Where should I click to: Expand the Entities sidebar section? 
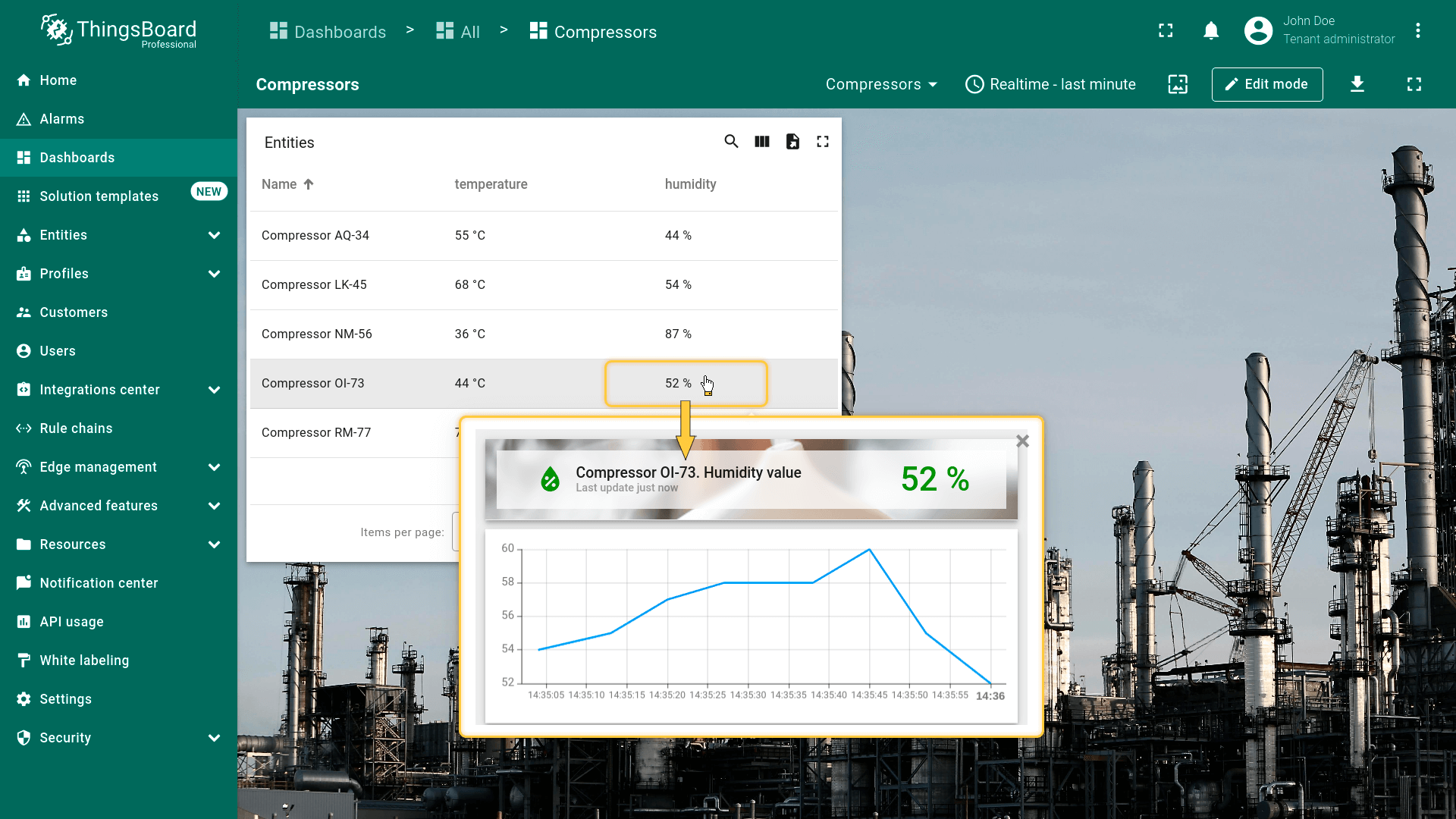click(215, 235)
